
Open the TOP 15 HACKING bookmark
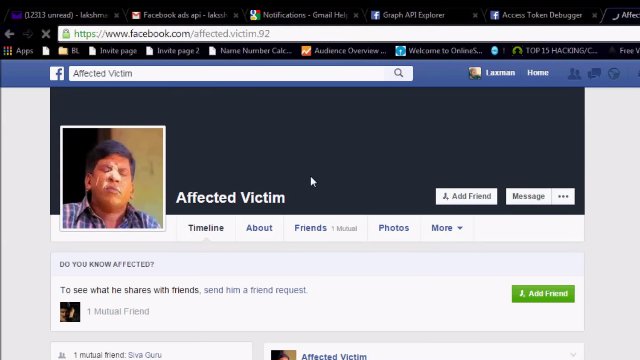(x=555, y=51)
